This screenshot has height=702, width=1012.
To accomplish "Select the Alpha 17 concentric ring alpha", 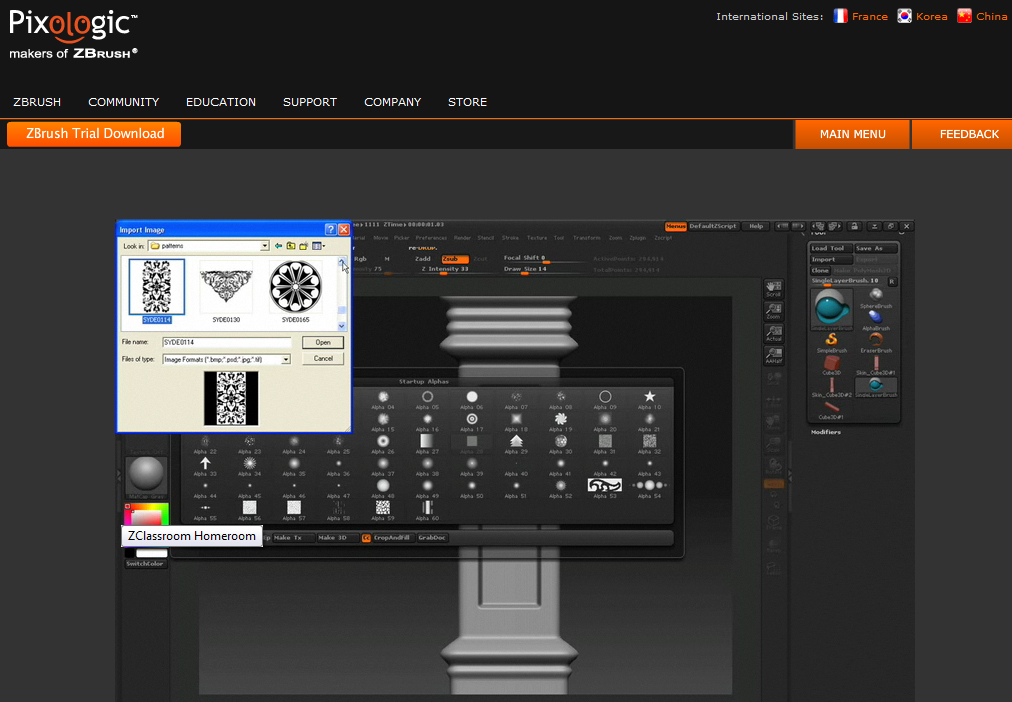I will pos(472,421).
